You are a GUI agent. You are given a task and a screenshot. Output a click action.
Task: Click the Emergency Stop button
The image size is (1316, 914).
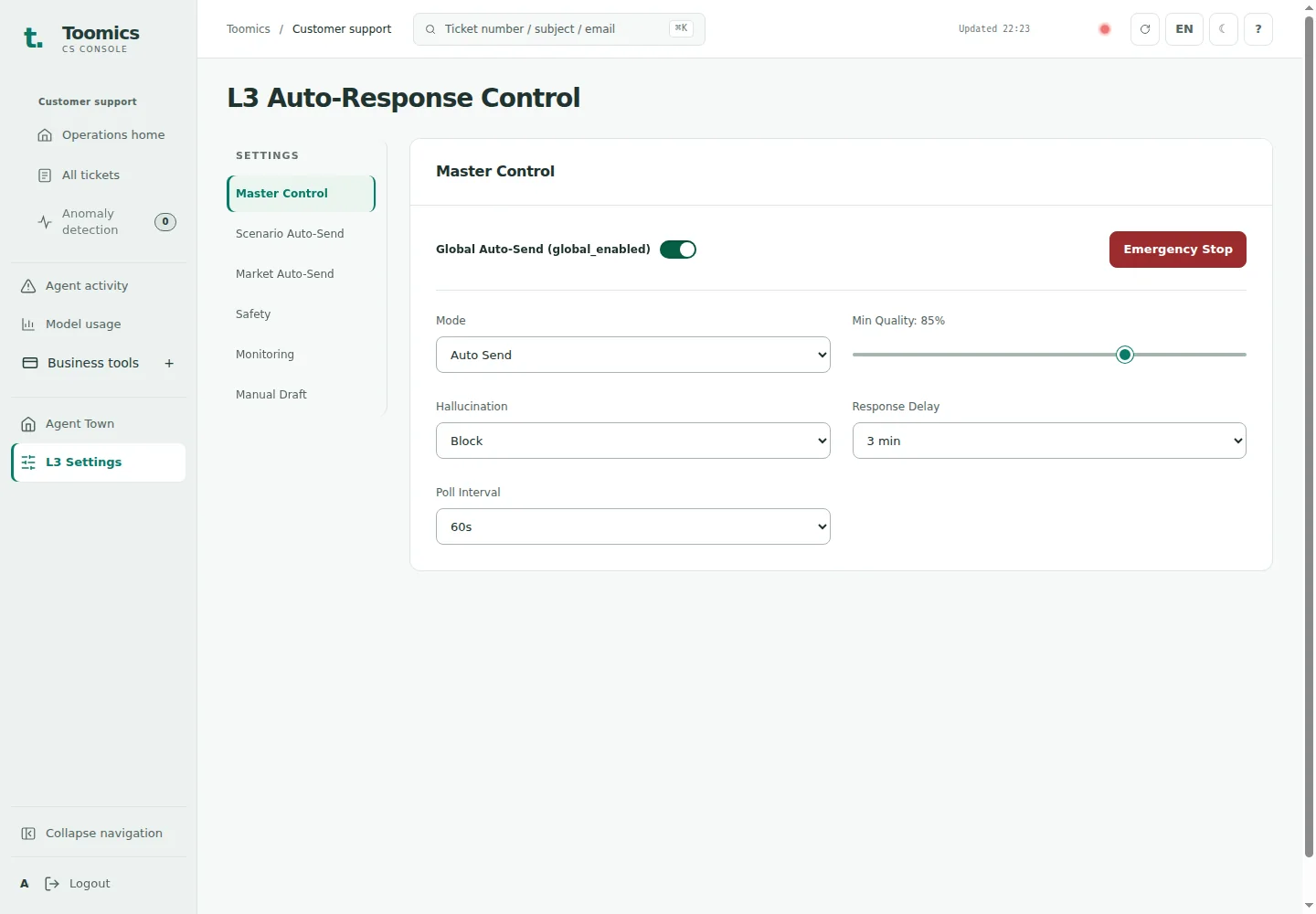[x=1178, y=250]
